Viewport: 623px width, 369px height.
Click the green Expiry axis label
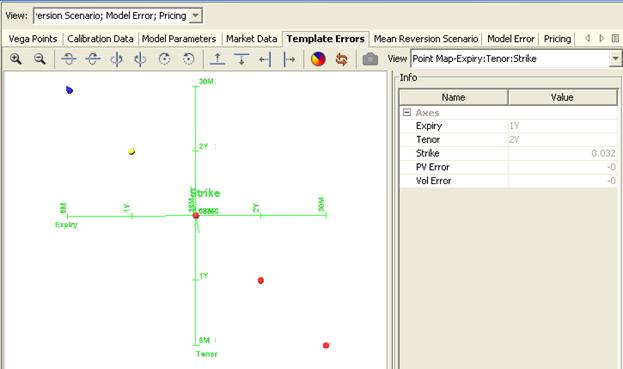click(66, 225)
